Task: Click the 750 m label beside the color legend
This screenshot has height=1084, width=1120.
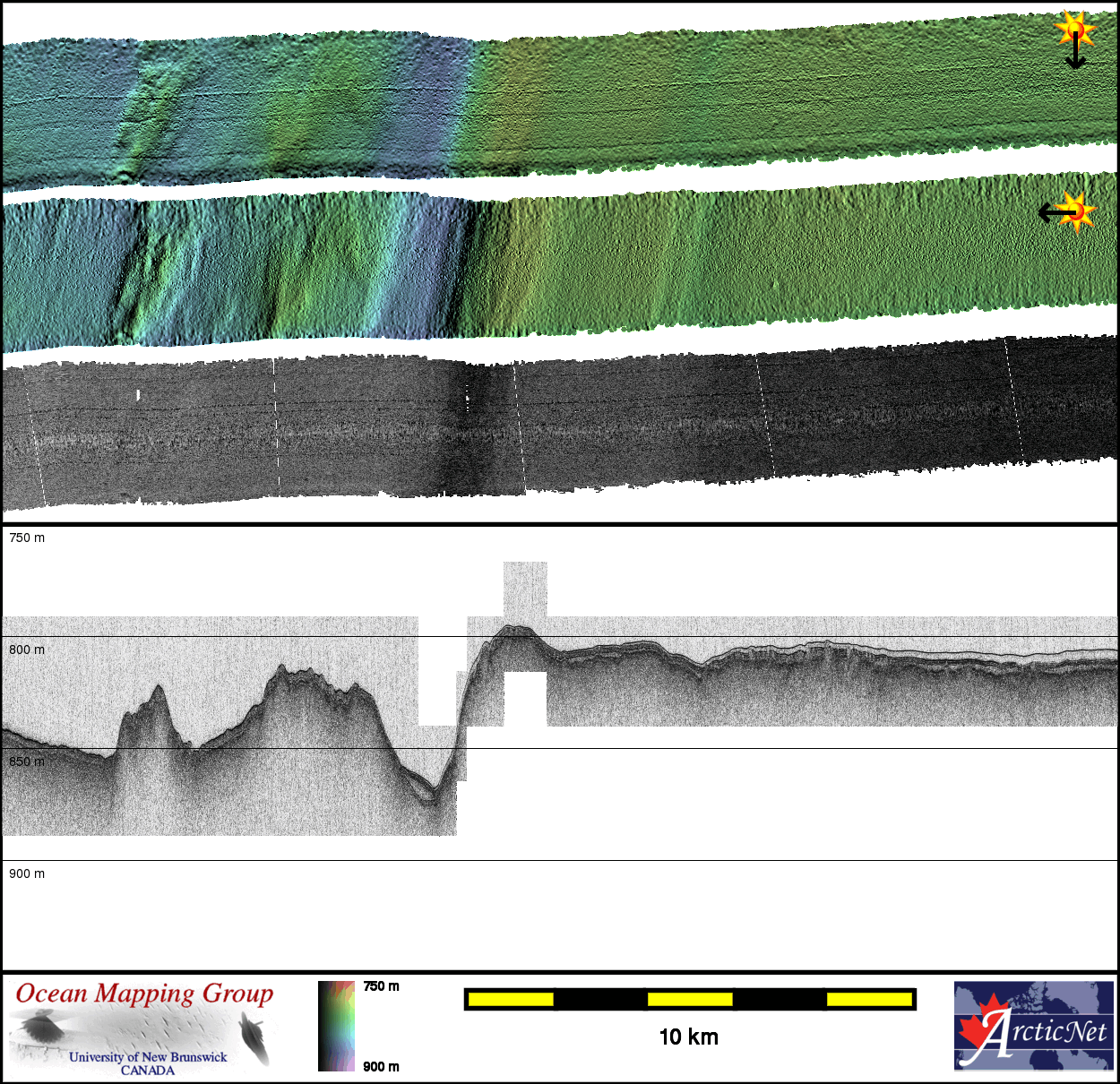Action: [381, 986]
